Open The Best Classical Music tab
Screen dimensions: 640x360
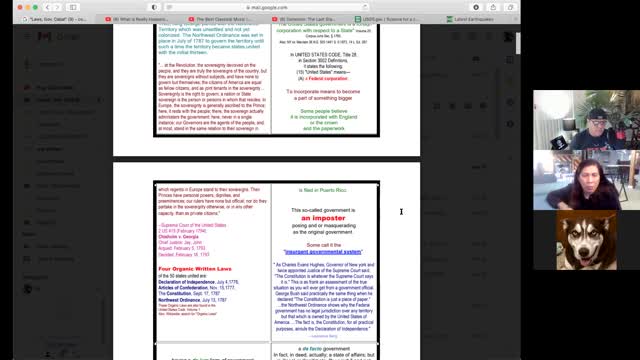[220, 19]
